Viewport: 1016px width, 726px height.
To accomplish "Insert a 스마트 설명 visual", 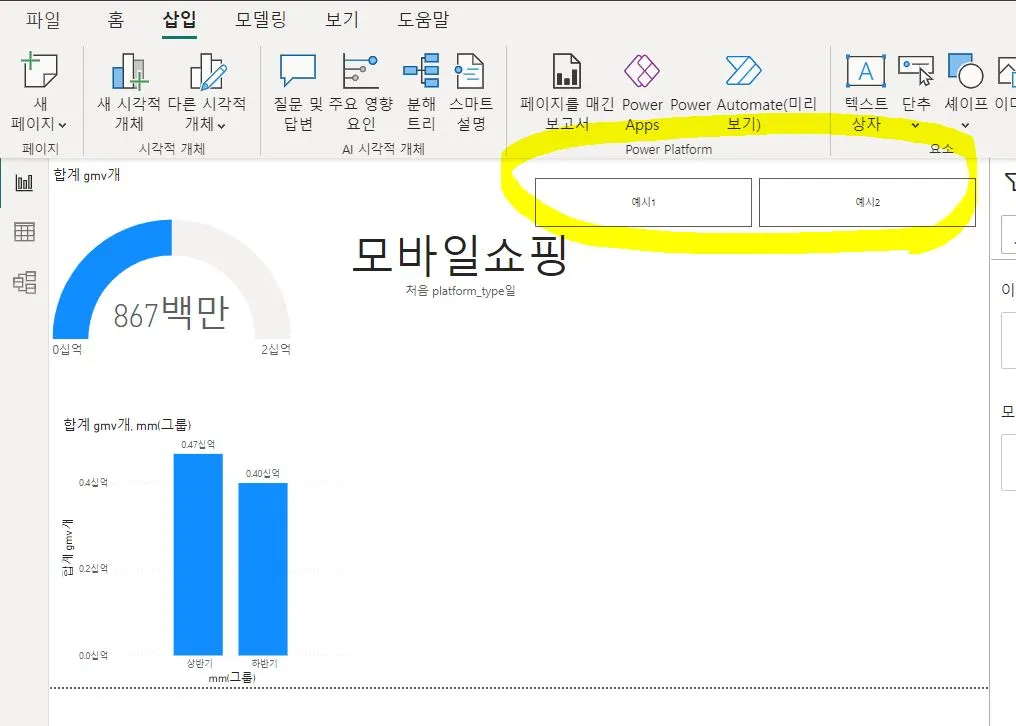I will coord(471,91).
